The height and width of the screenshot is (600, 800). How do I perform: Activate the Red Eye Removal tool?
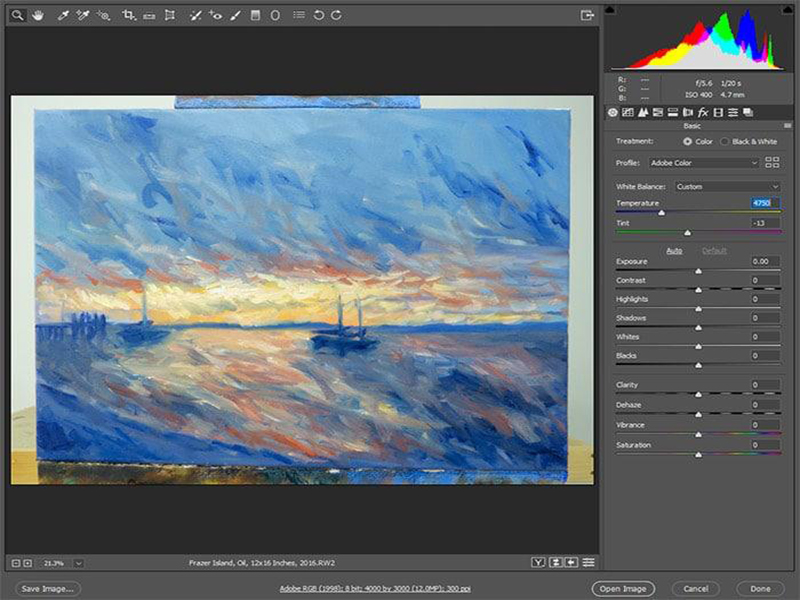pos(216,15)
